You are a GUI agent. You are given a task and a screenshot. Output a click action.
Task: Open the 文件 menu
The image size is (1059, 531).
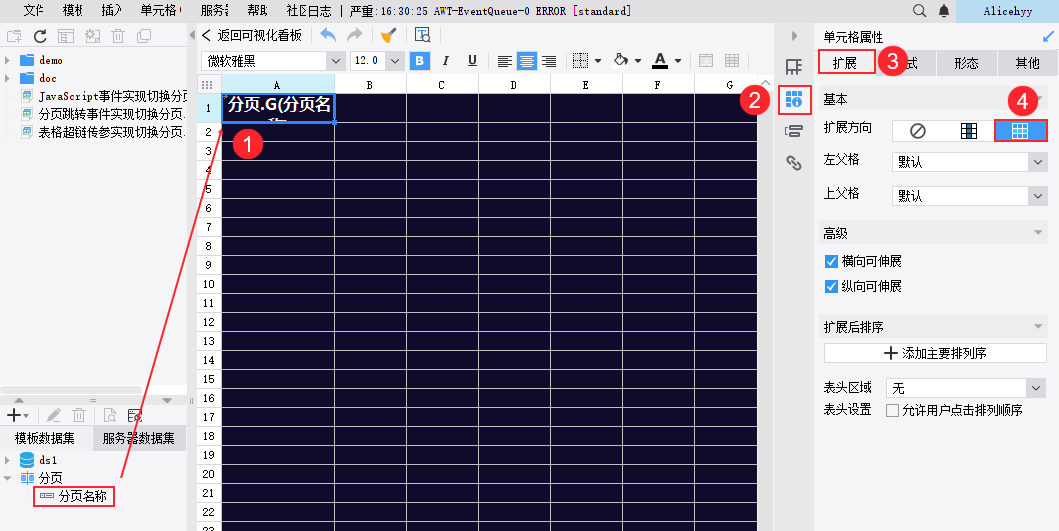click(33, 11)
